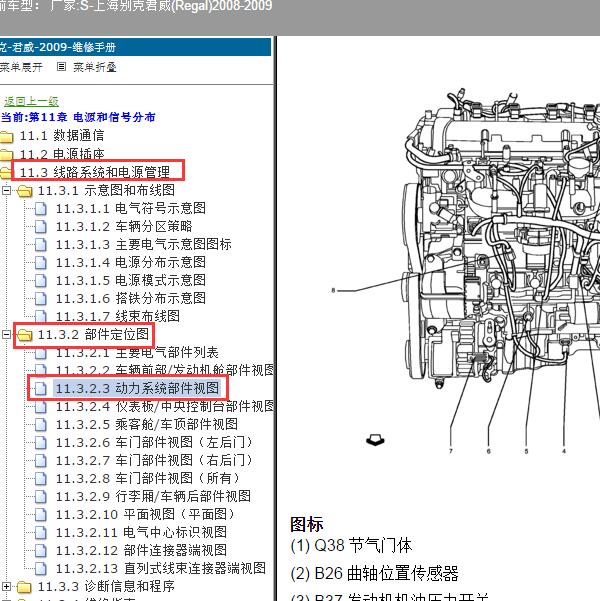Expand the 11.3.3 诊断信息和程序 node
The width and height of the screenshot is (600, 601).
[7, 586]
